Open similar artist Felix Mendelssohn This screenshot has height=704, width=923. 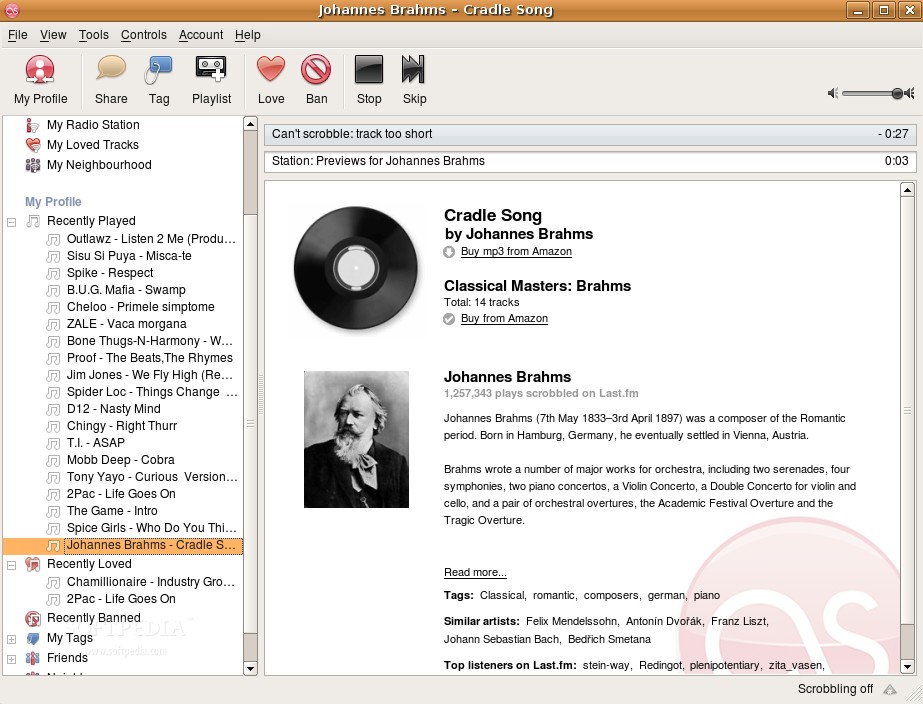coord(571,621)
